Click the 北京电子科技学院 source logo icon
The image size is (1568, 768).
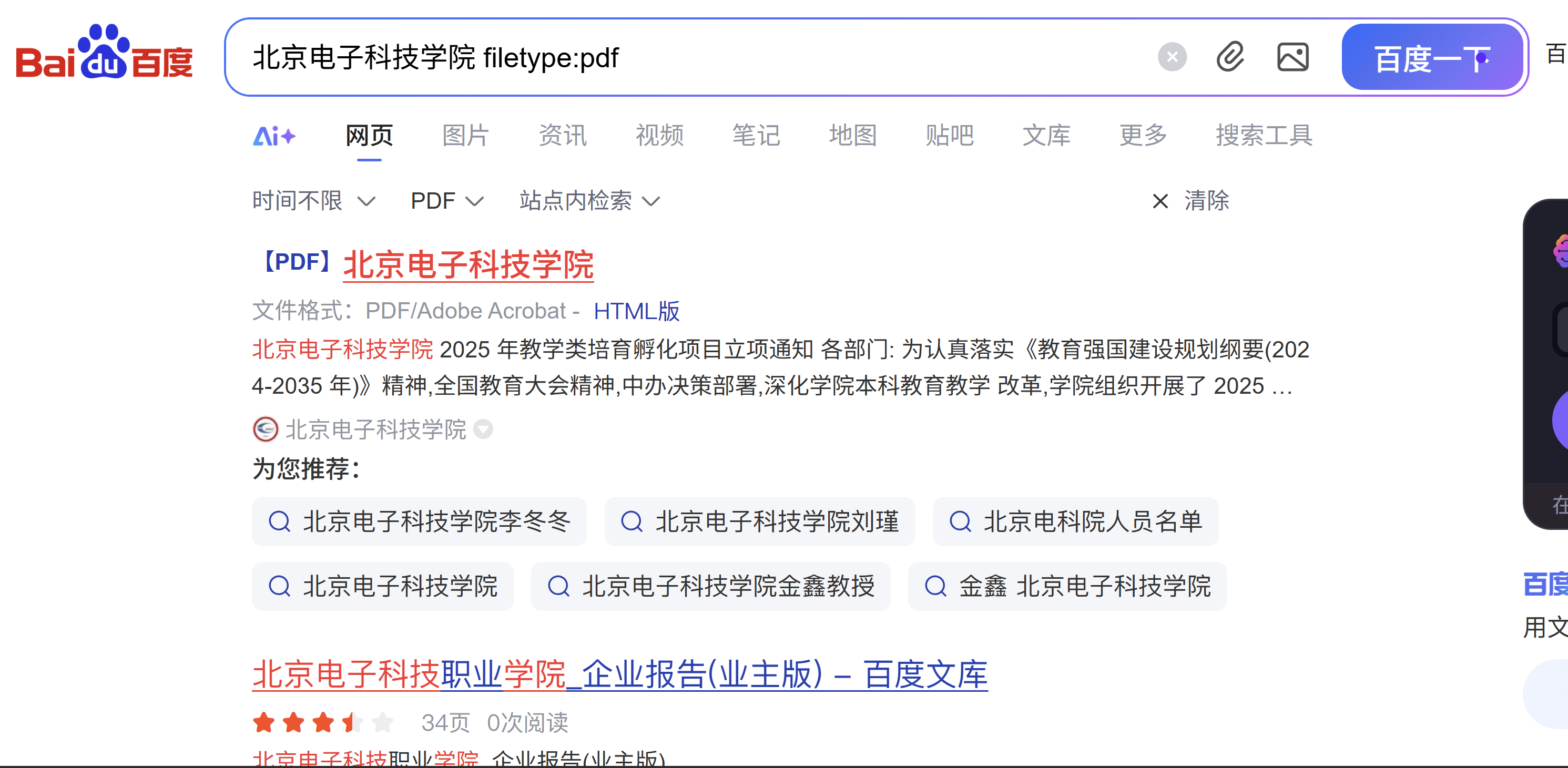click(x=266, y=429)
